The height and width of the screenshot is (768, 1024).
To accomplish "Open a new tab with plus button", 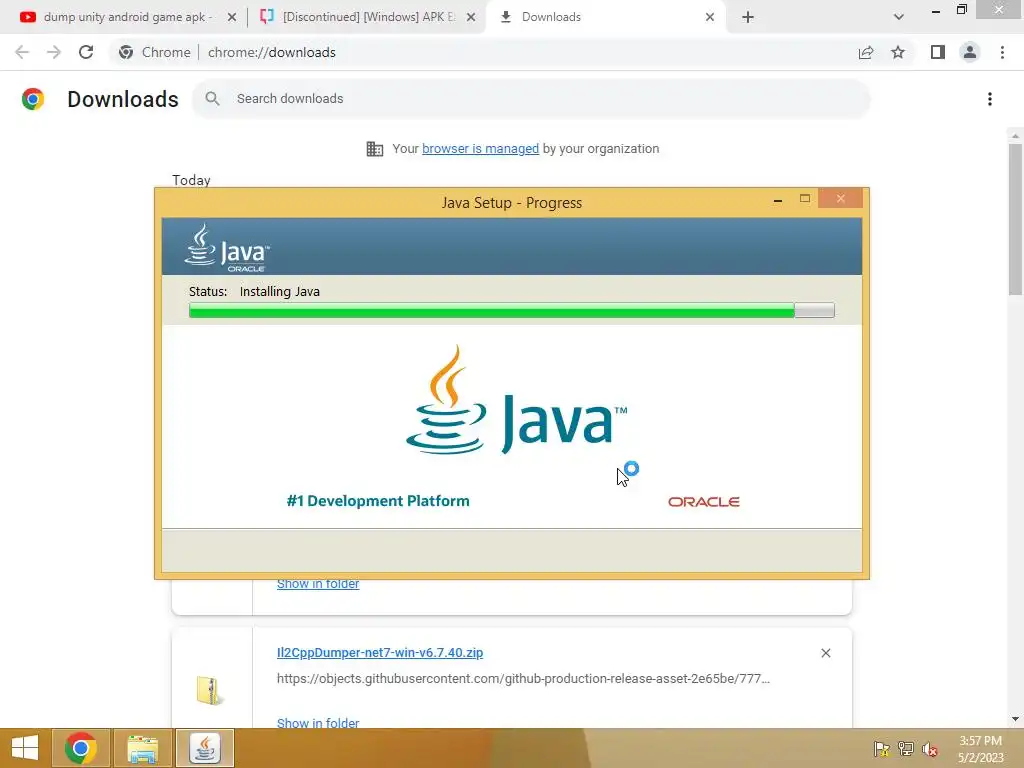I will click(748, 18).
